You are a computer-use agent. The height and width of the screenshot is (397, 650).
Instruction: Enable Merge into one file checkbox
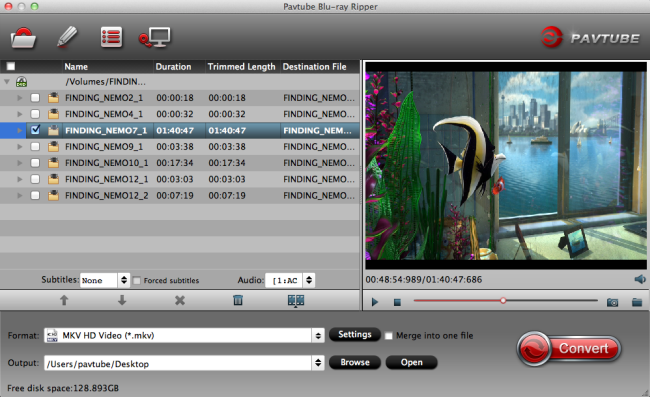pyautogui.click(x=388, y=336)
